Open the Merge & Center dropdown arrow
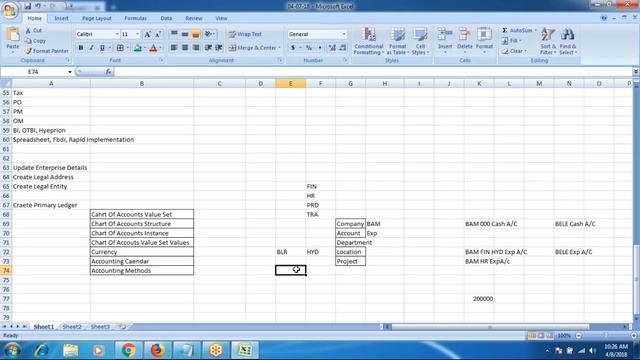Screen dimensions: 640x360 coord(280,48)
